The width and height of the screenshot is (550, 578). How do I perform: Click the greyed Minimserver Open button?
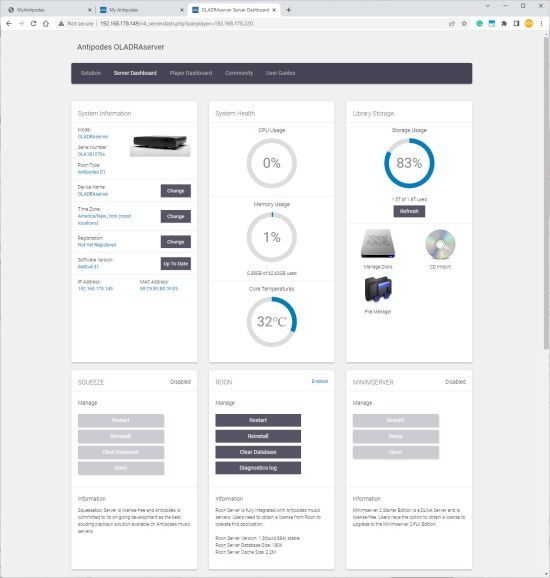coord(396,452)
